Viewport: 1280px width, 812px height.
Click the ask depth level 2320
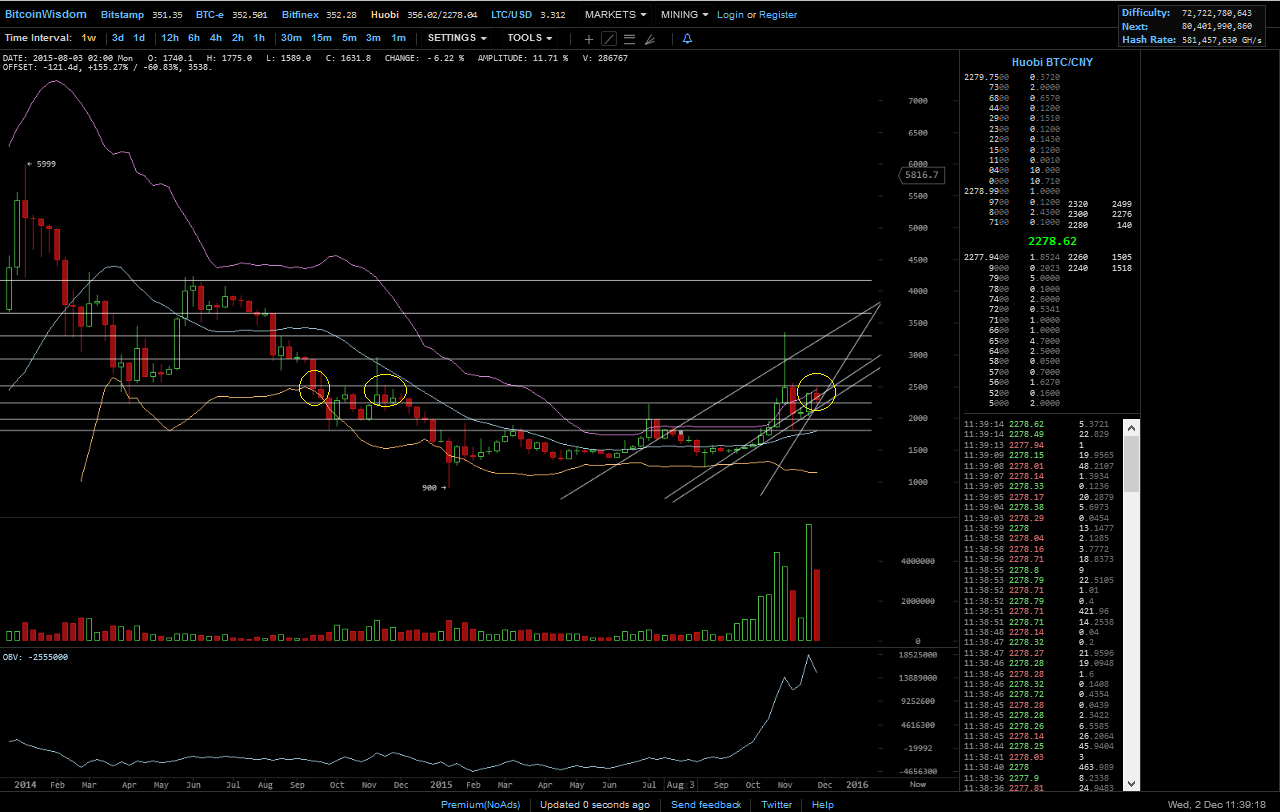coord(1078,204)
